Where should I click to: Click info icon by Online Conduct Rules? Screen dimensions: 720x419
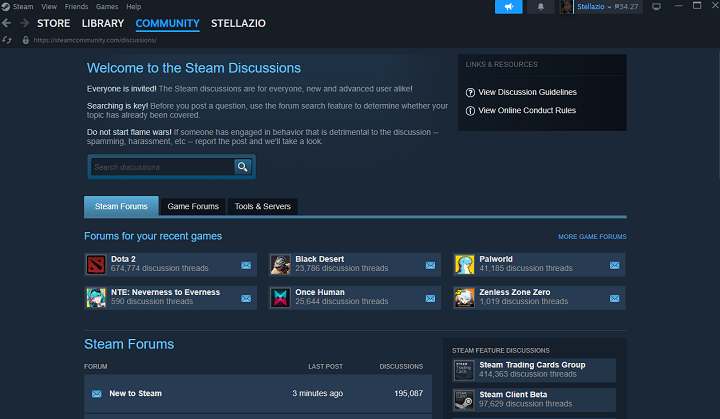pyautogui.click(x=470, y=111)
